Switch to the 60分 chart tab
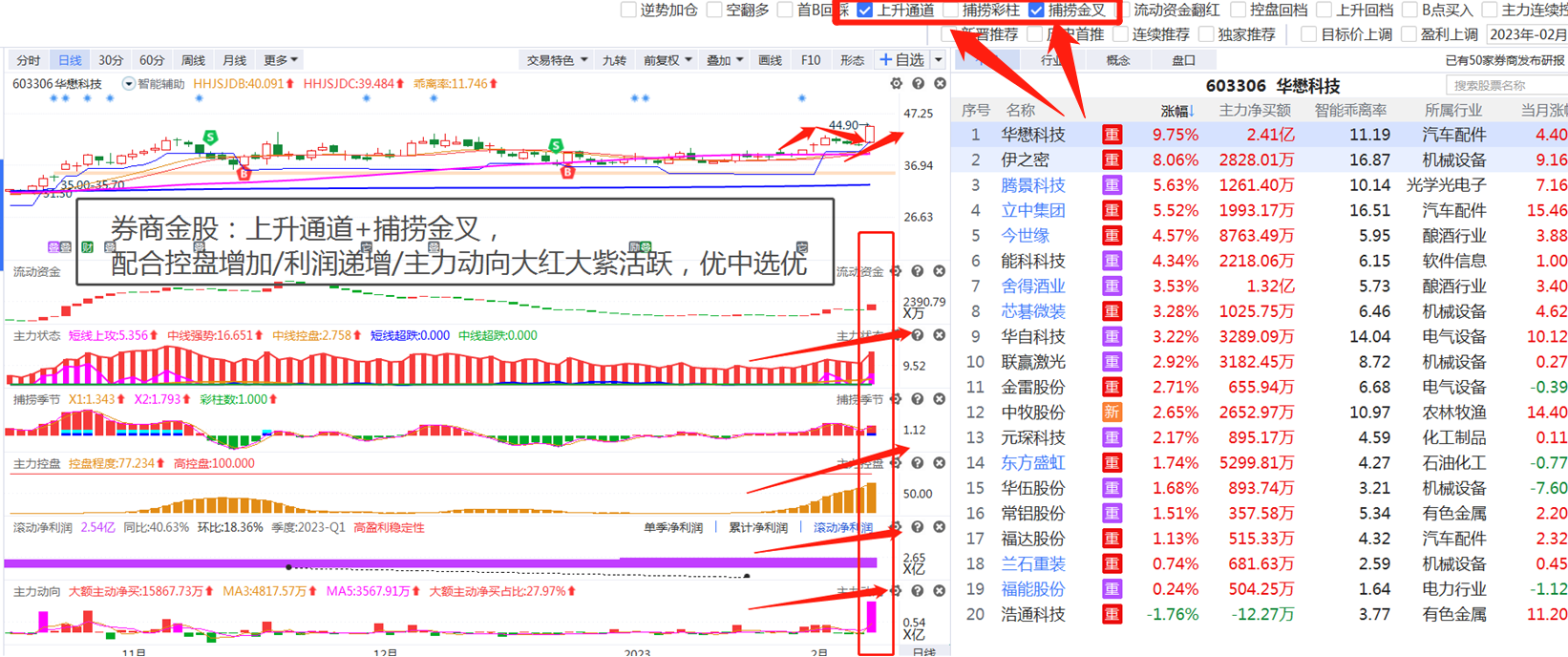 152,60
